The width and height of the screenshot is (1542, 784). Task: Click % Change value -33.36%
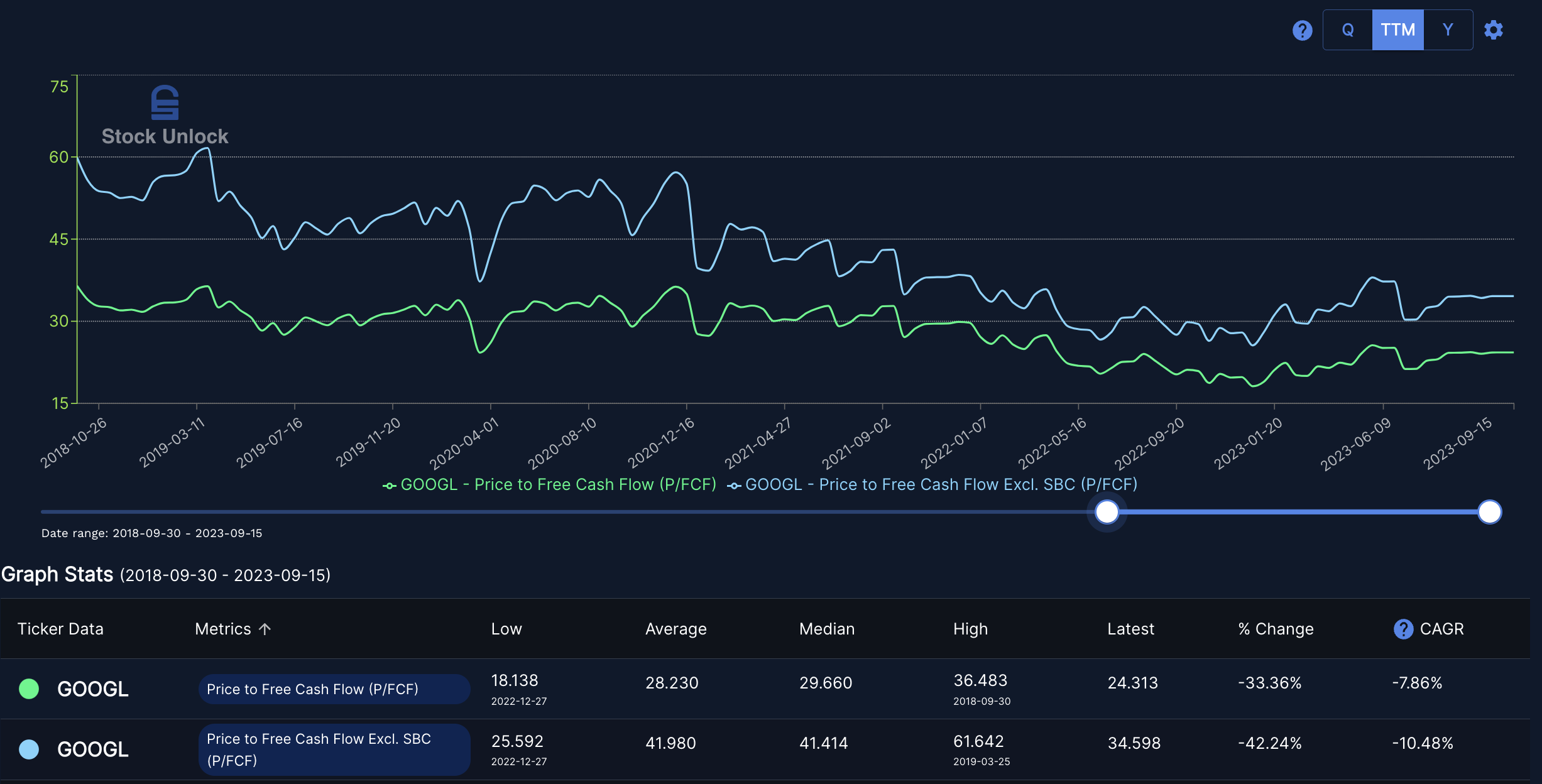point(1270,683)
